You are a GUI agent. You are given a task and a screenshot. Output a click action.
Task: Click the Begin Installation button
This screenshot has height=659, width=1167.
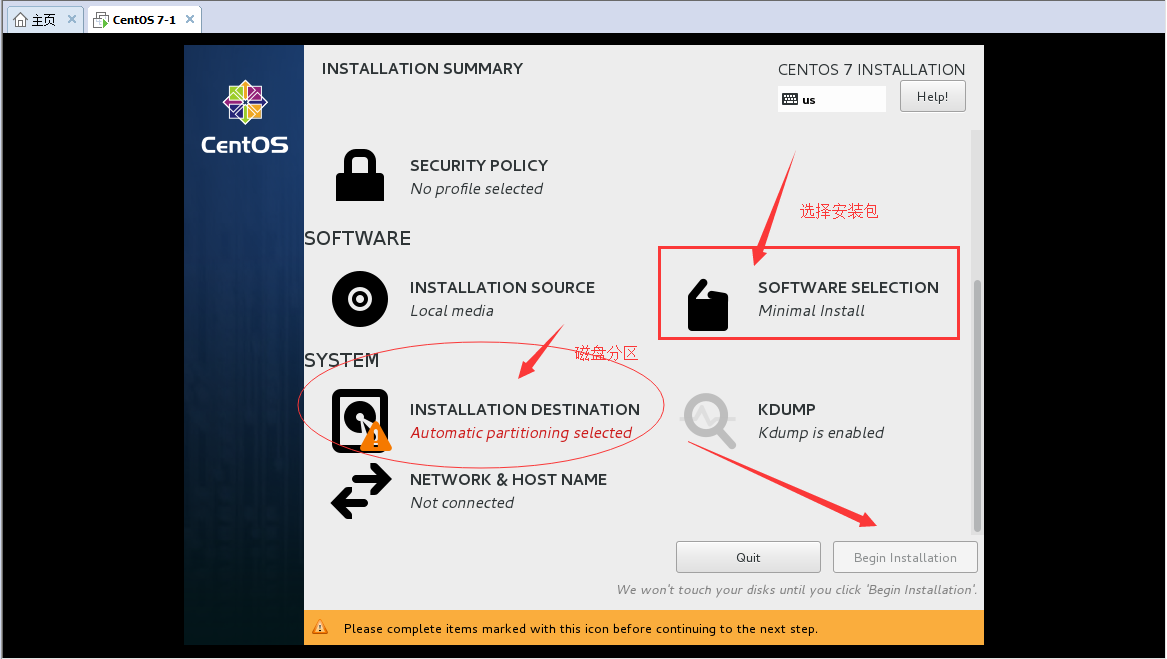click(x=905, y=557)
